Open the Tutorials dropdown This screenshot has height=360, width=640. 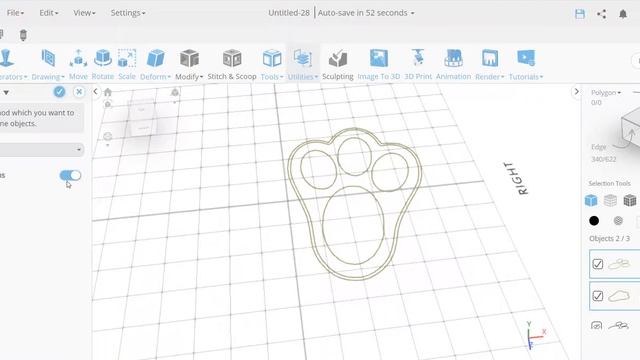(x=526, y=64)
